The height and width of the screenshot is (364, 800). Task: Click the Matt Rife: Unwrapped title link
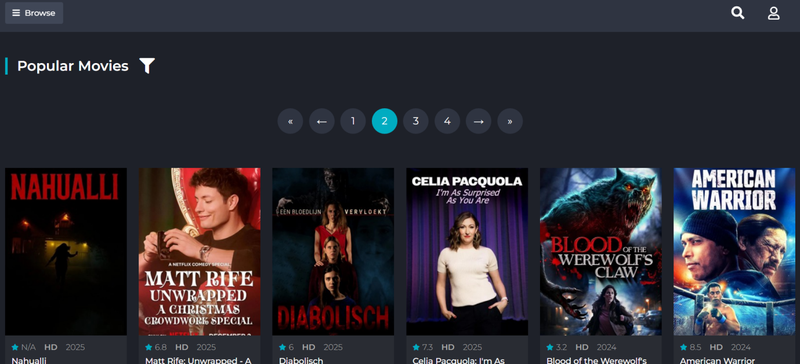point(198,360)
